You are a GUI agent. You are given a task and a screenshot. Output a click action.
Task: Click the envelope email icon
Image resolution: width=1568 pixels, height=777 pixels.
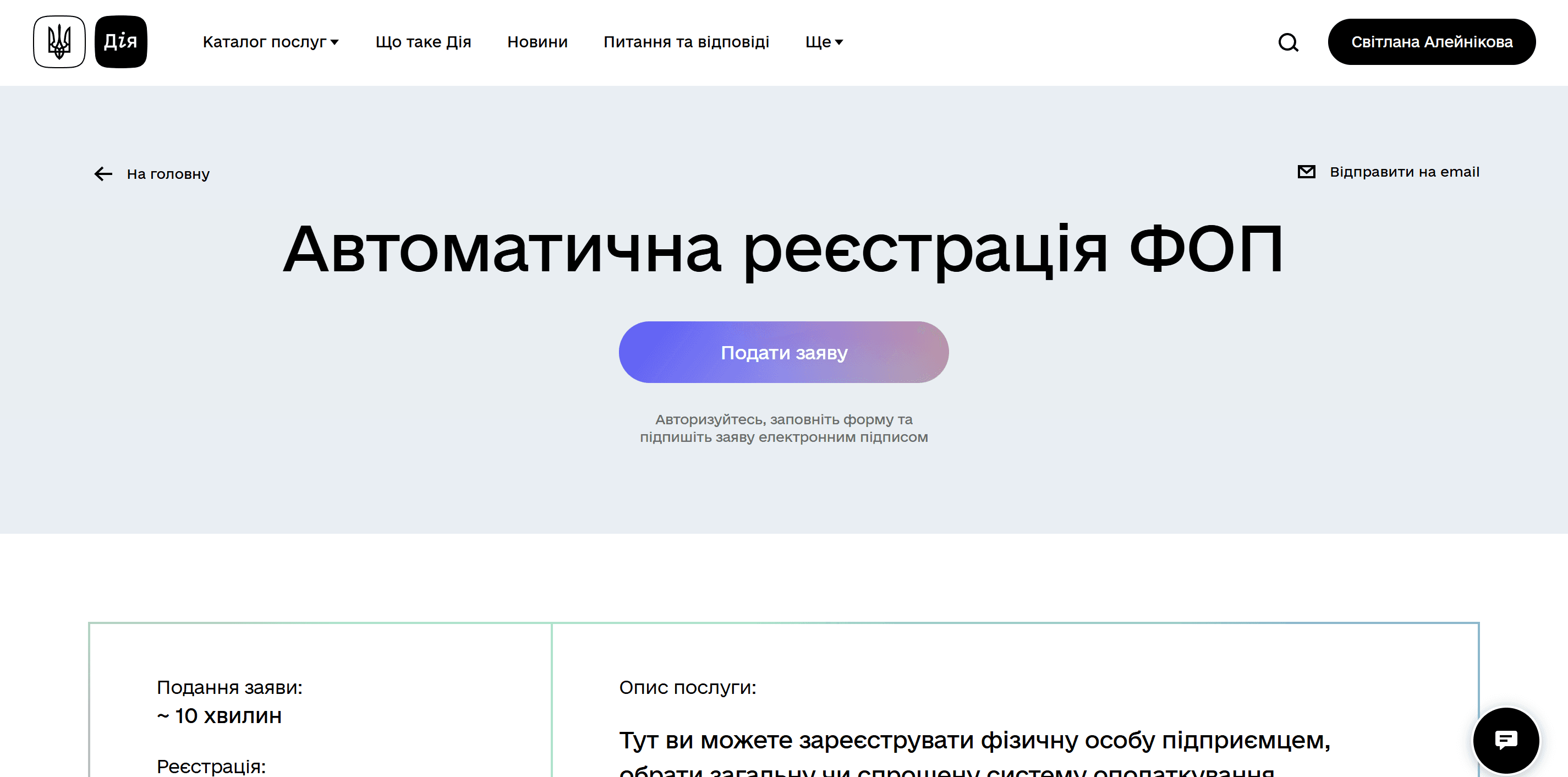click(1306, 172)
